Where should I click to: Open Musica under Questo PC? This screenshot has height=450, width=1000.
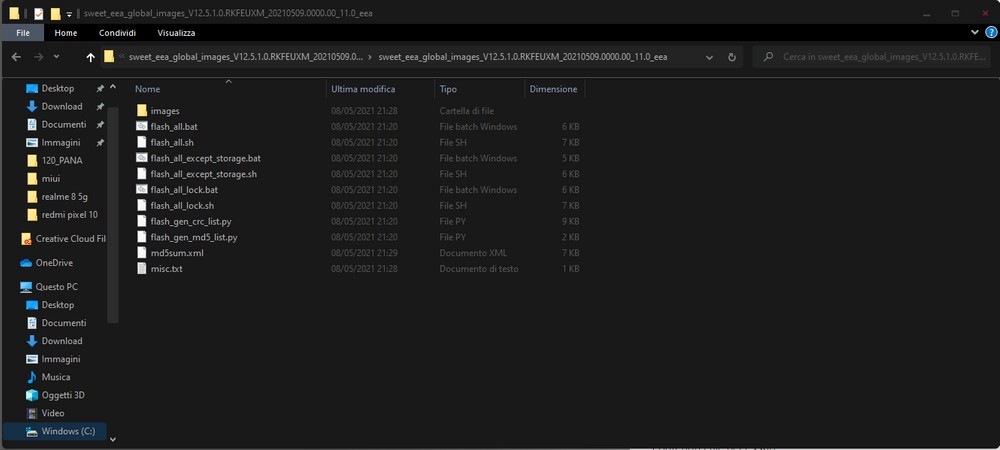(x=56, y=377)
